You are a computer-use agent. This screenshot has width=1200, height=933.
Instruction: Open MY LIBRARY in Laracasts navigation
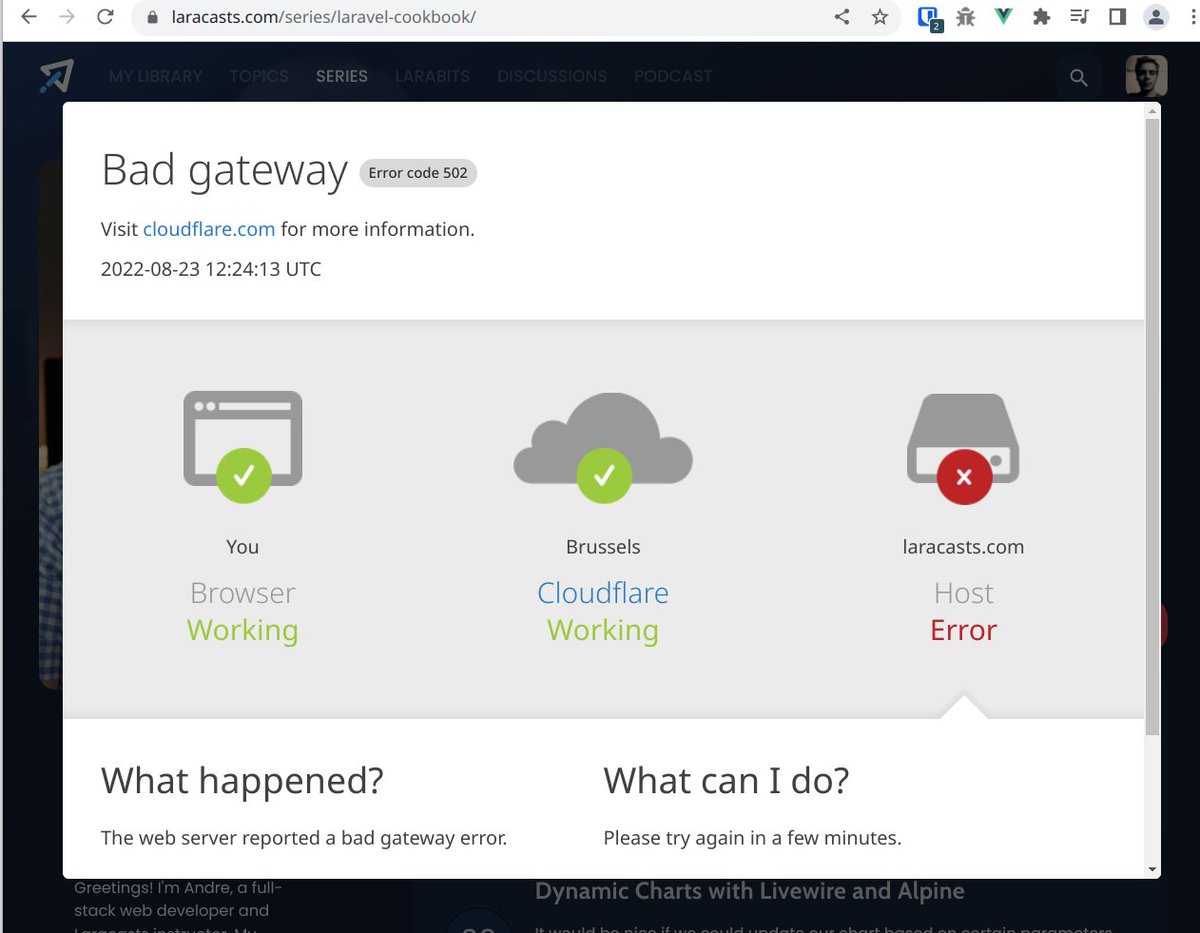click(x=155, y=76)
